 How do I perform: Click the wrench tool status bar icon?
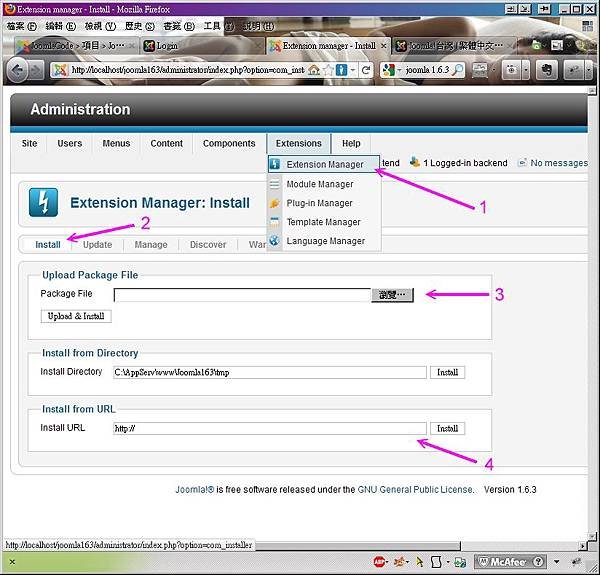point(576,562)
